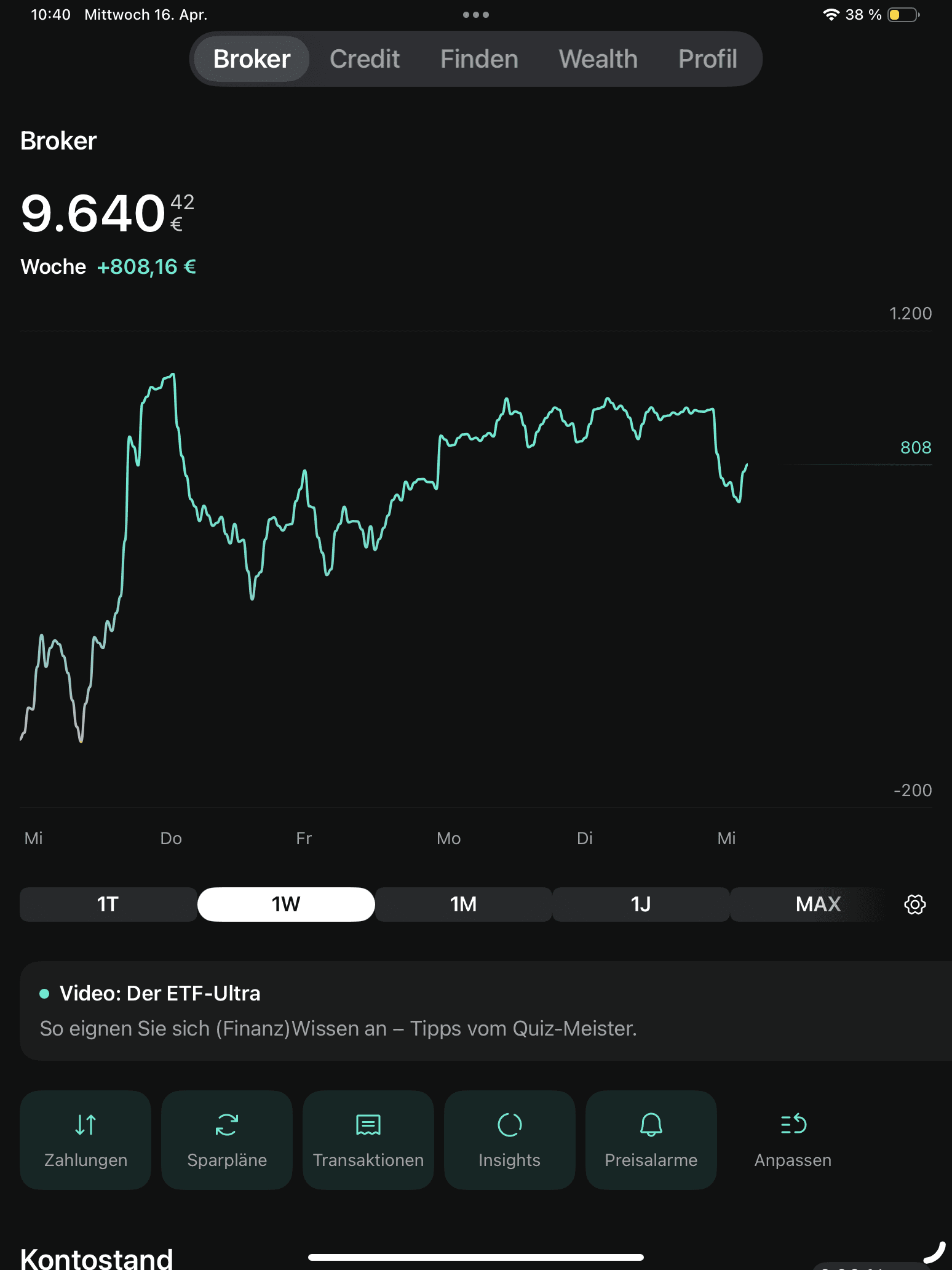
Task: Open the Profil tab
Action: (708, 59)
